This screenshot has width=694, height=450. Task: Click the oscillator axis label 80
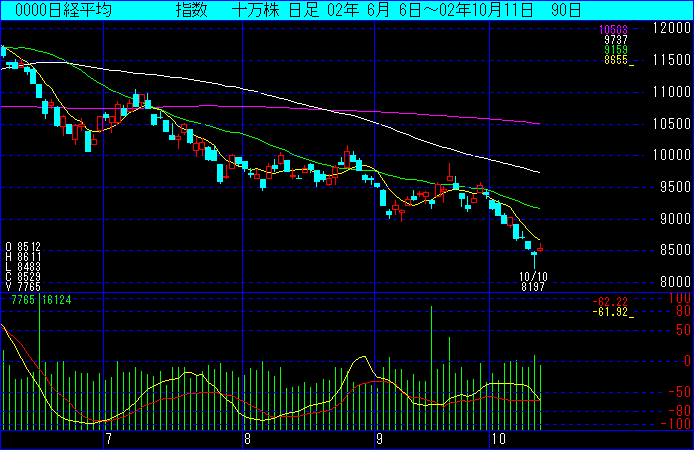click(x=683, y=311)
